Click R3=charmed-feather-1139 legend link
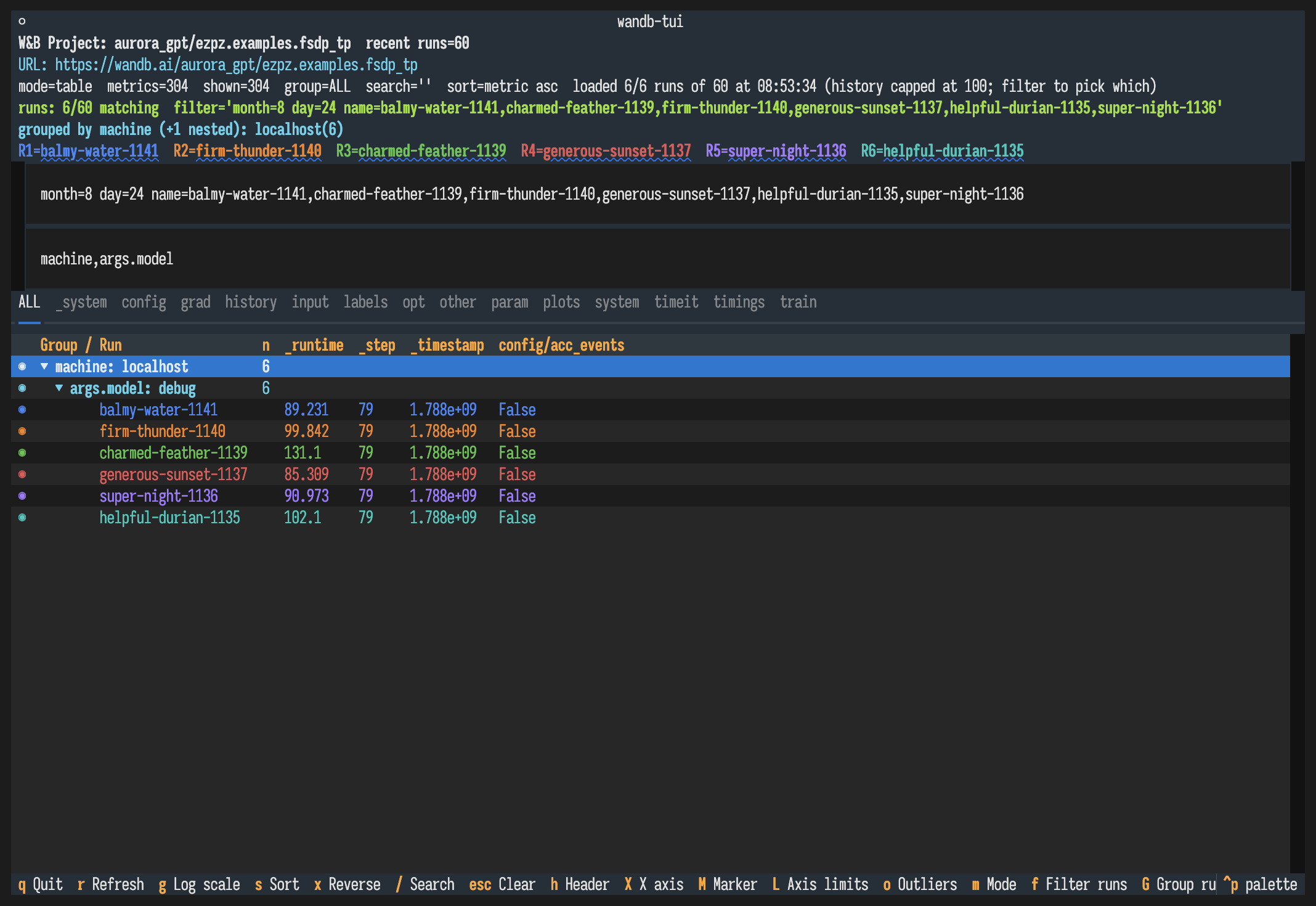 [421, 151]
